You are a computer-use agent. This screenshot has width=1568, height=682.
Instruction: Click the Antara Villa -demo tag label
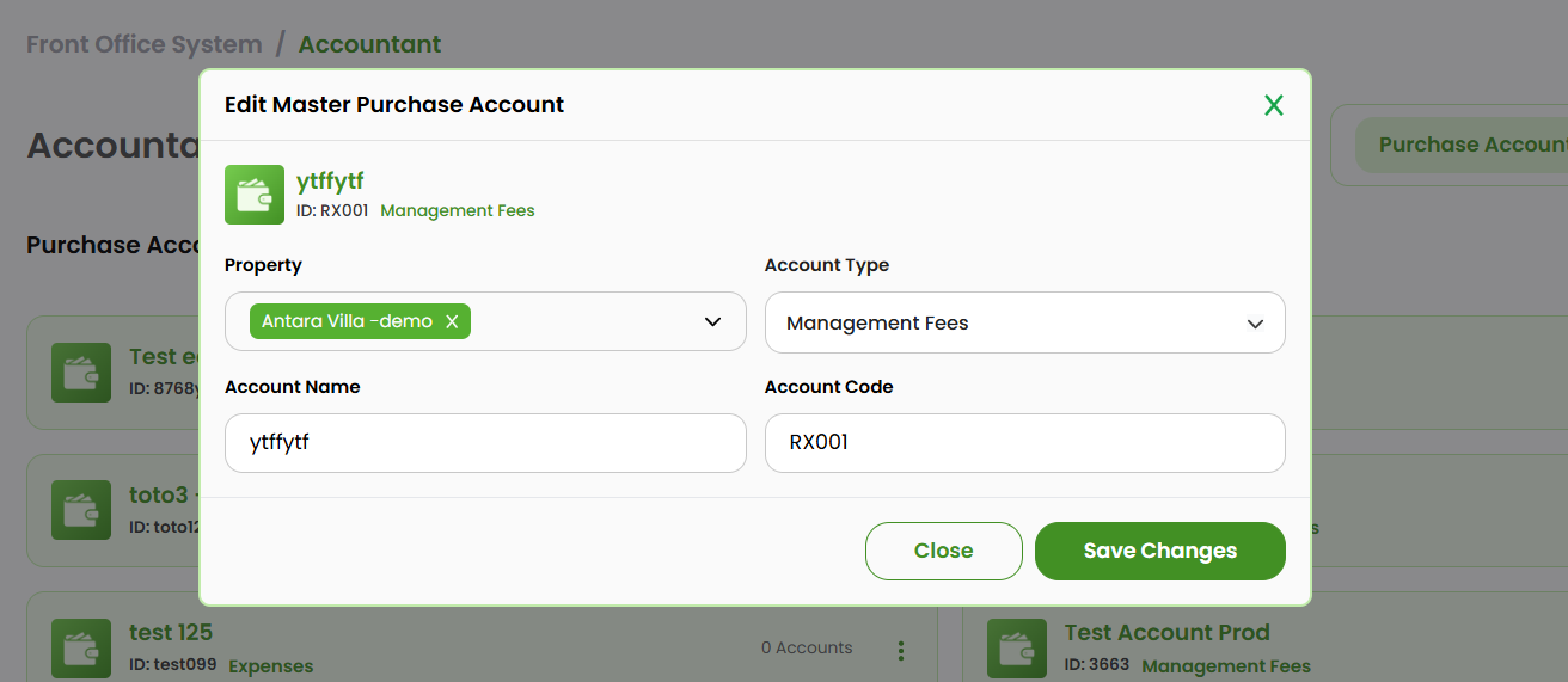347,321
